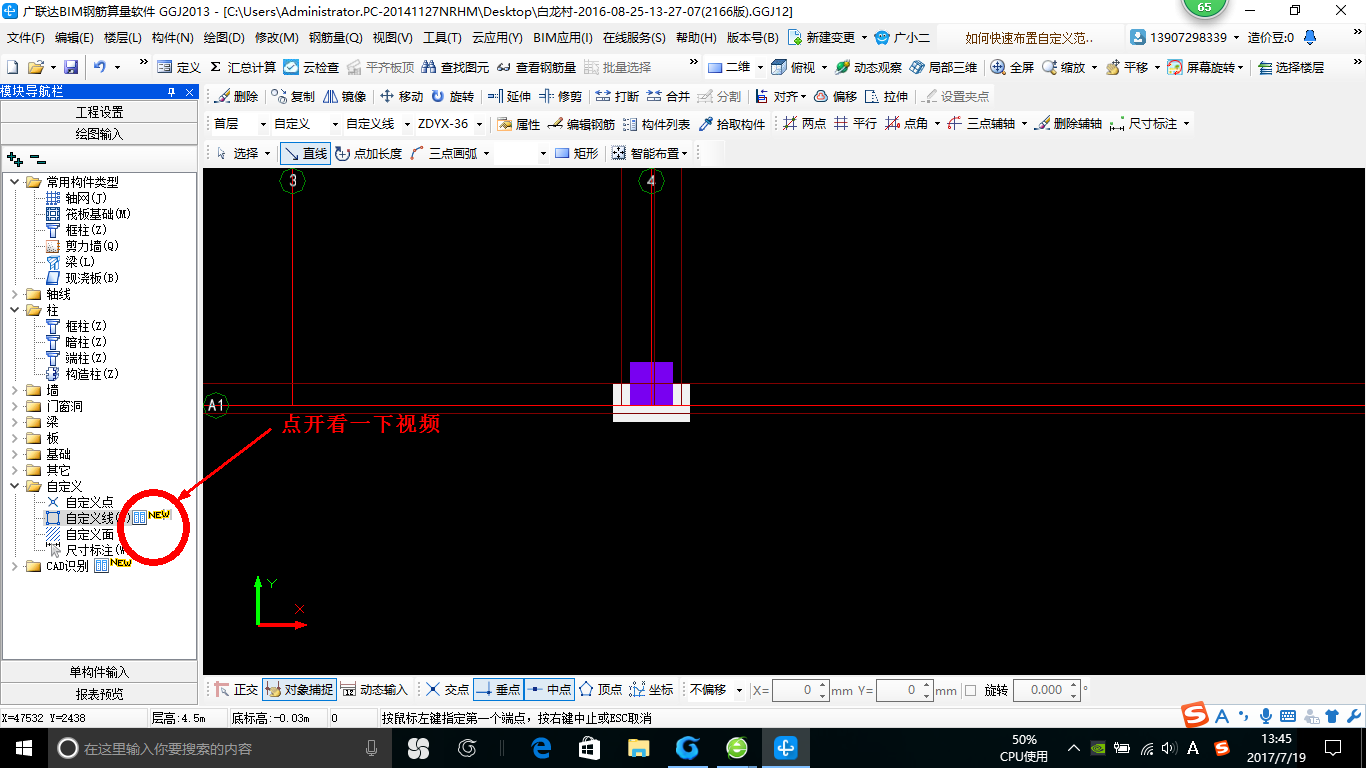Screen dimensions: 1366x768
Task: Select the 矩形 rectangle drawing tool
Action: (x=576, y=153)
